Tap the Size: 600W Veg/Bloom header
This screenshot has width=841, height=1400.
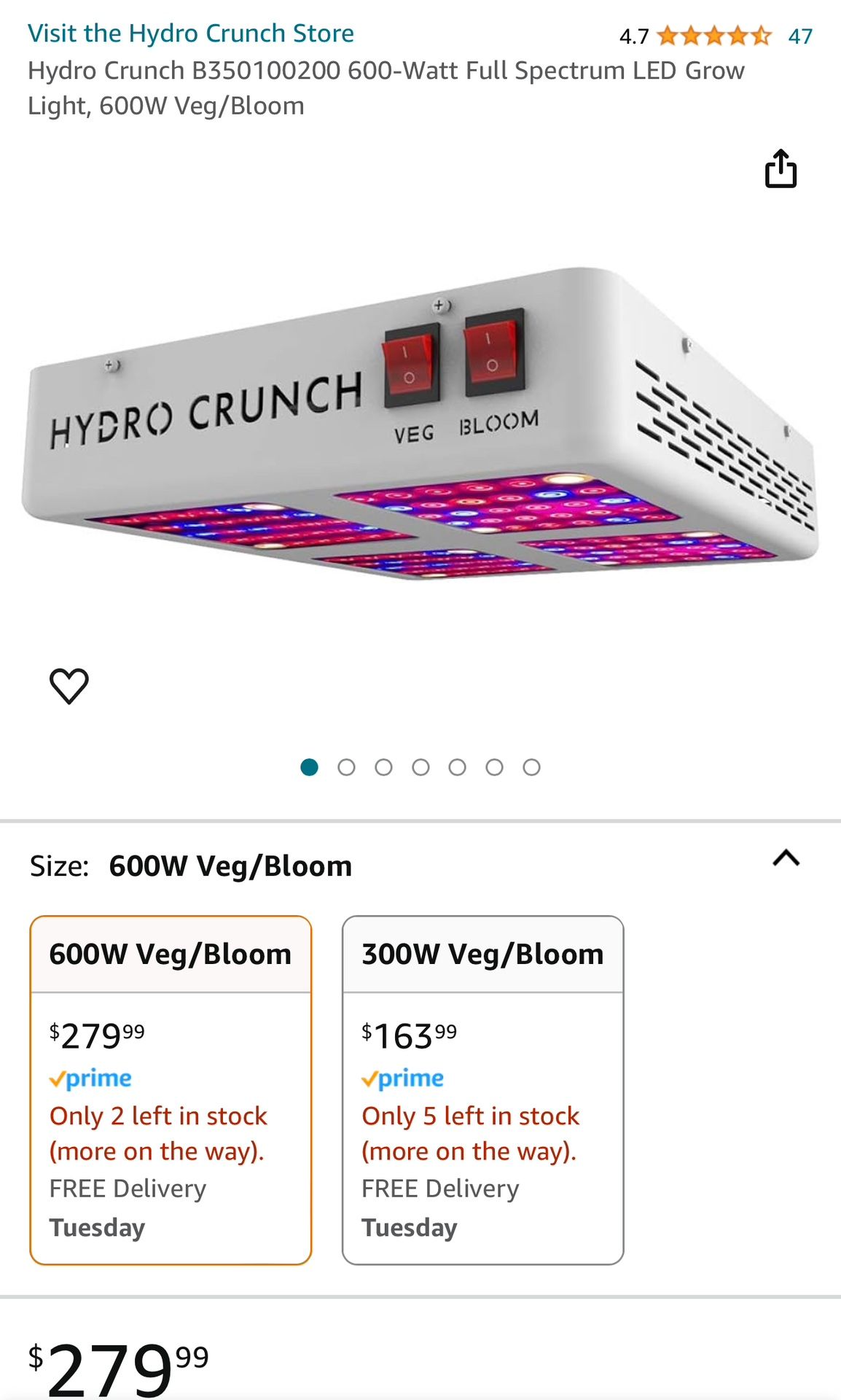click(191, 866)
